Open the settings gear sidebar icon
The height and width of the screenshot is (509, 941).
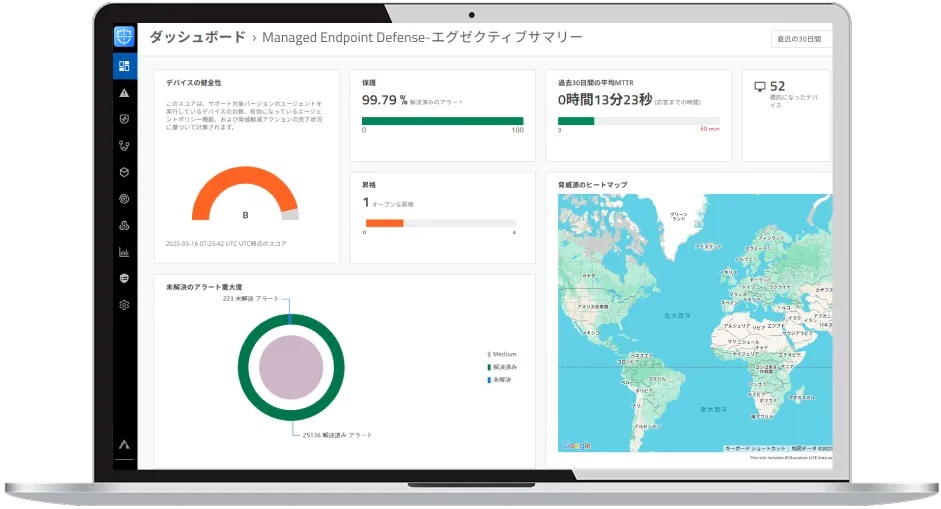coord(124,305)
